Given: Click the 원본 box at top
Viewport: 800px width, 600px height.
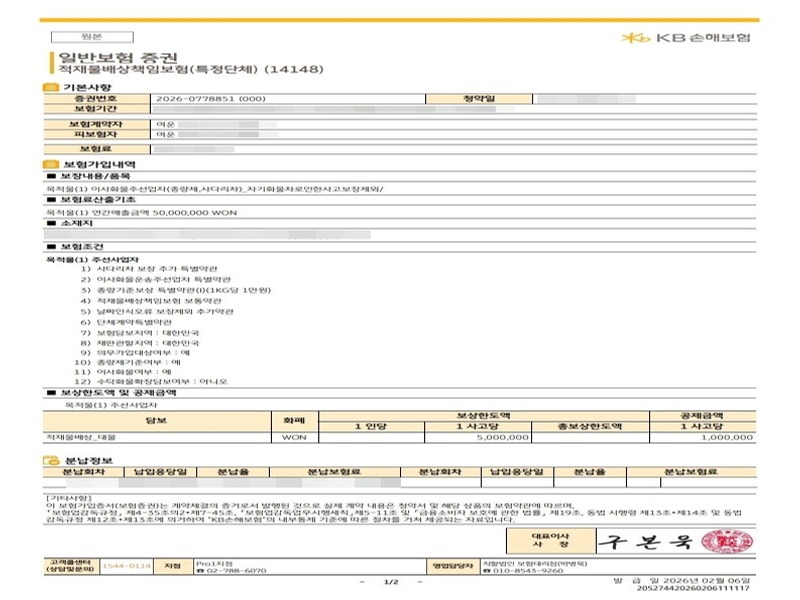Looking at the screenshot, I should click(x=92, y=37).
